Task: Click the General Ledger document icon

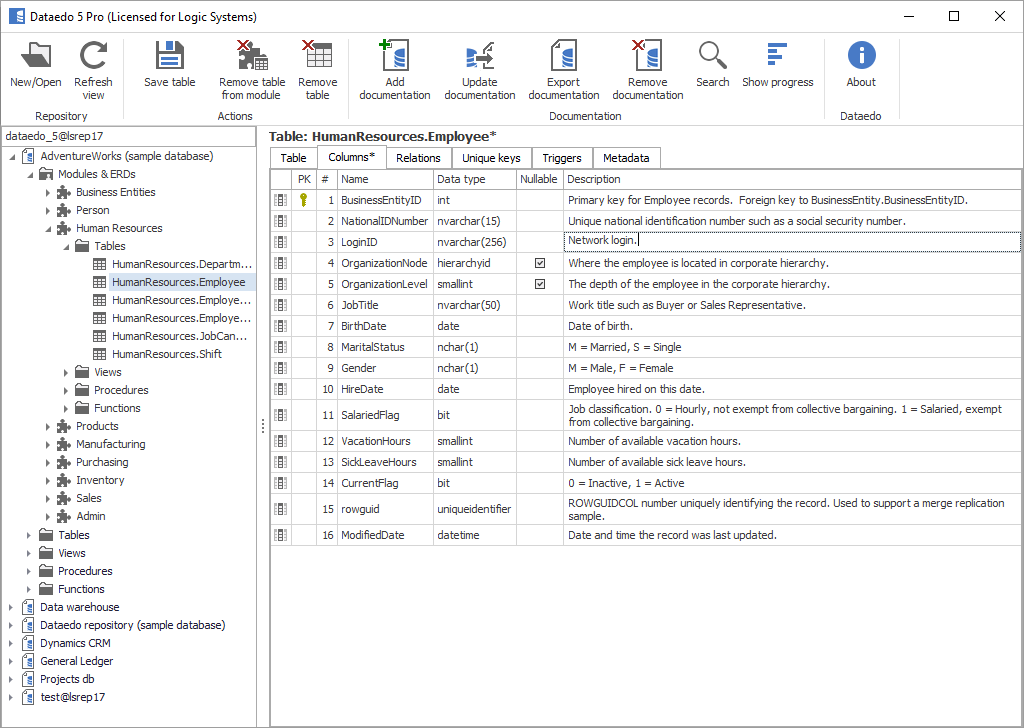Action: [28, 661]
